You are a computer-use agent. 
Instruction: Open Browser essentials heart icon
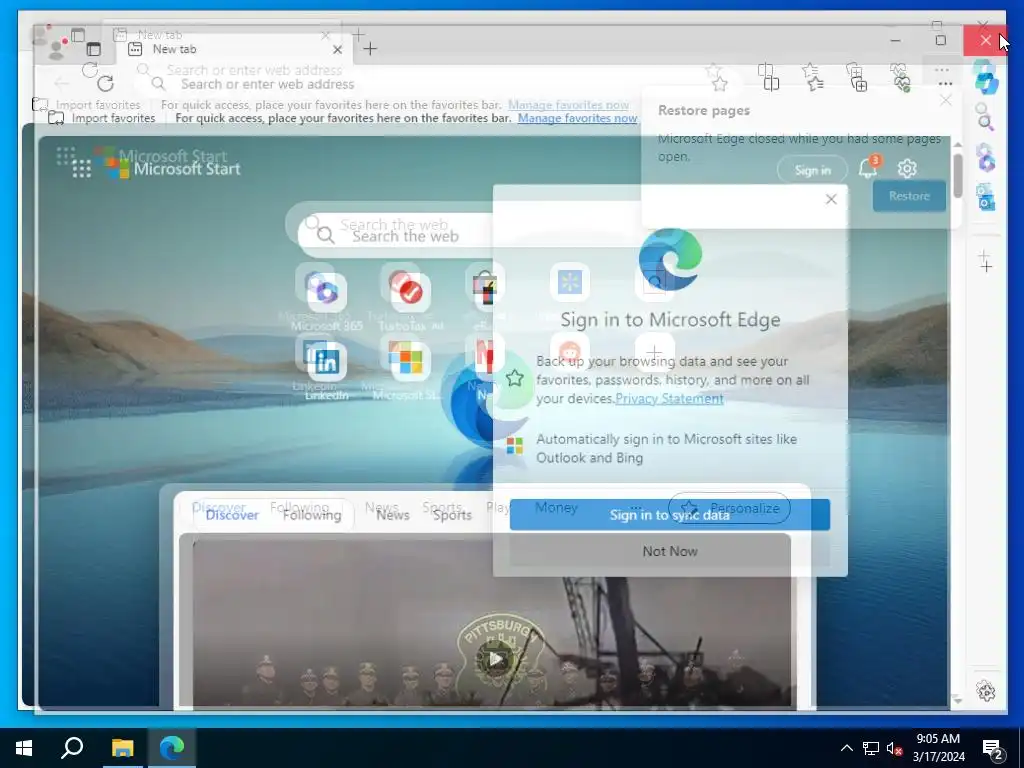pos(903,84)
